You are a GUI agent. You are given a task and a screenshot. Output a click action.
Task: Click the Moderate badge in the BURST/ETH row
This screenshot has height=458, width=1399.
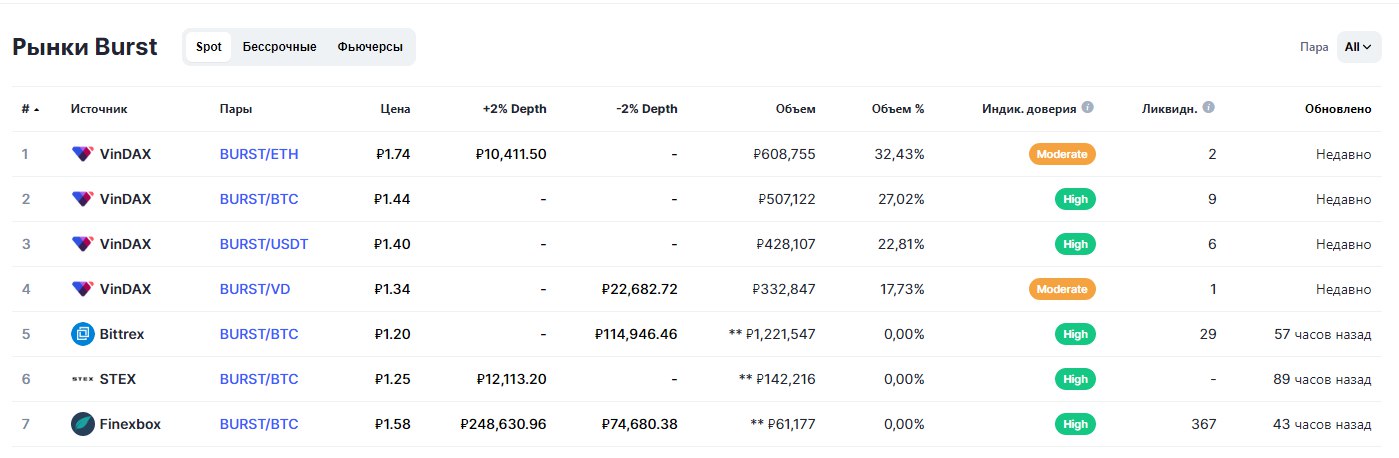point(1062,154)
